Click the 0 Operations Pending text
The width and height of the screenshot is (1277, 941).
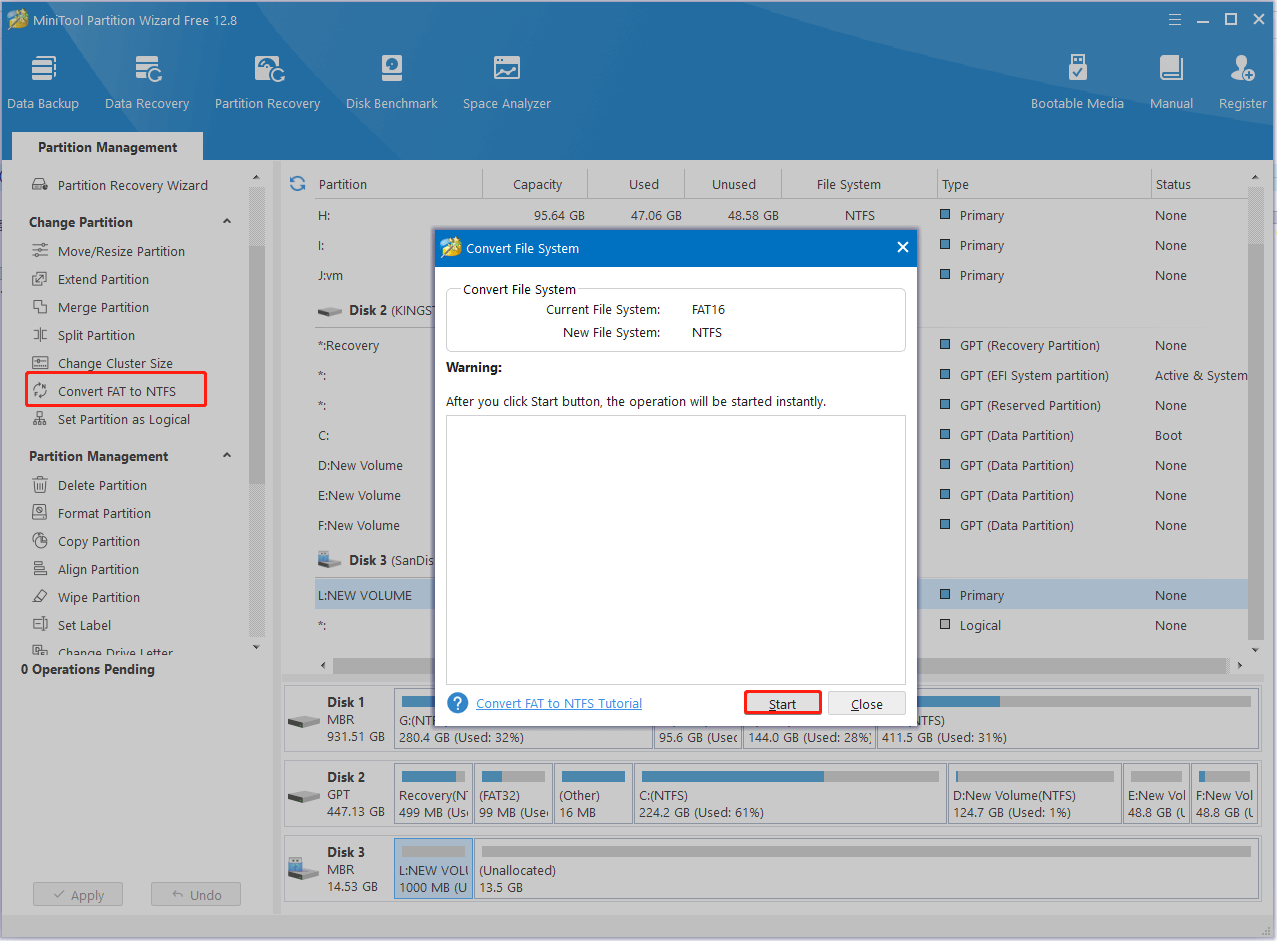tap(88, 669)
